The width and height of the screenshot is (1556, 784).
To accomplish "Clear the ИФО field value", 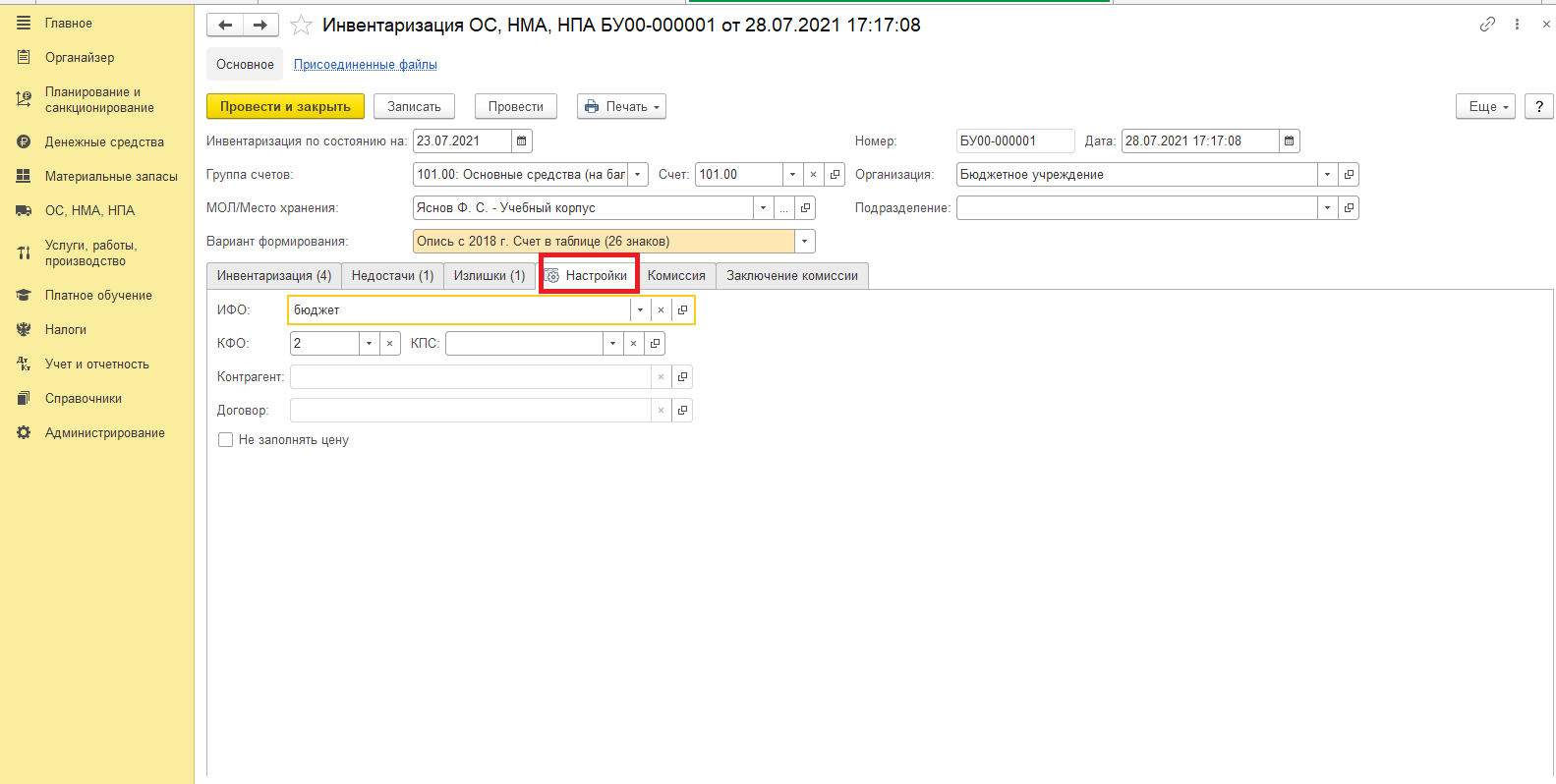I will [661, 310].
